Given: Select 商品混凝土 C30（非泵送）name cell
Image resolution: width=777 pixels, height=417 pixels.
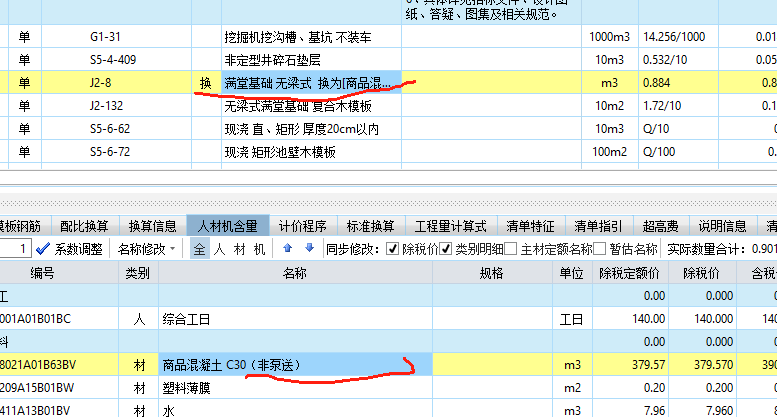Looking at the screenshot, I should click(x=295, y=365).
